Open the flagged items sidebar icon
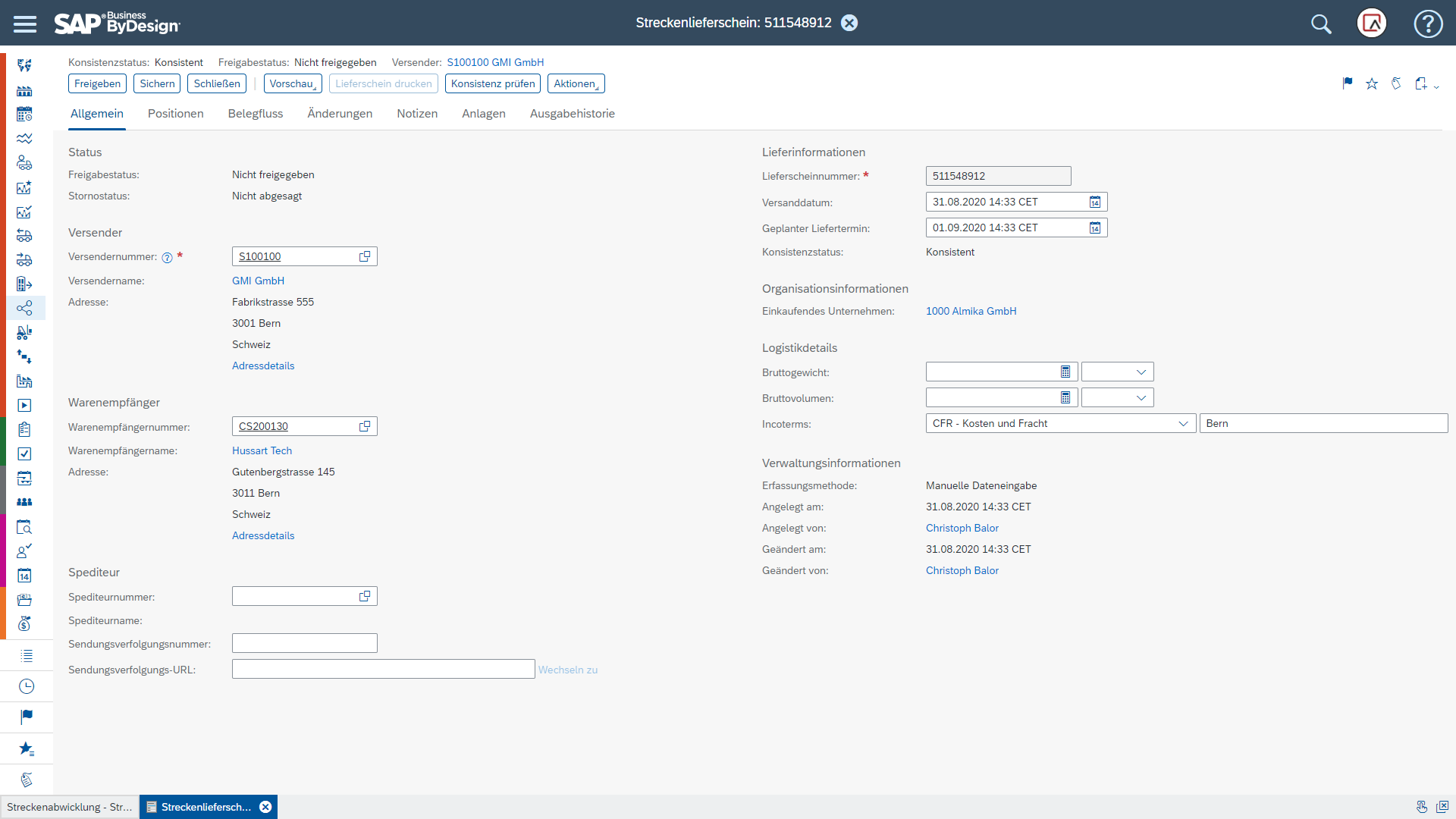The width and height of the screenshot is (1456, 819). tap(27, 717)
